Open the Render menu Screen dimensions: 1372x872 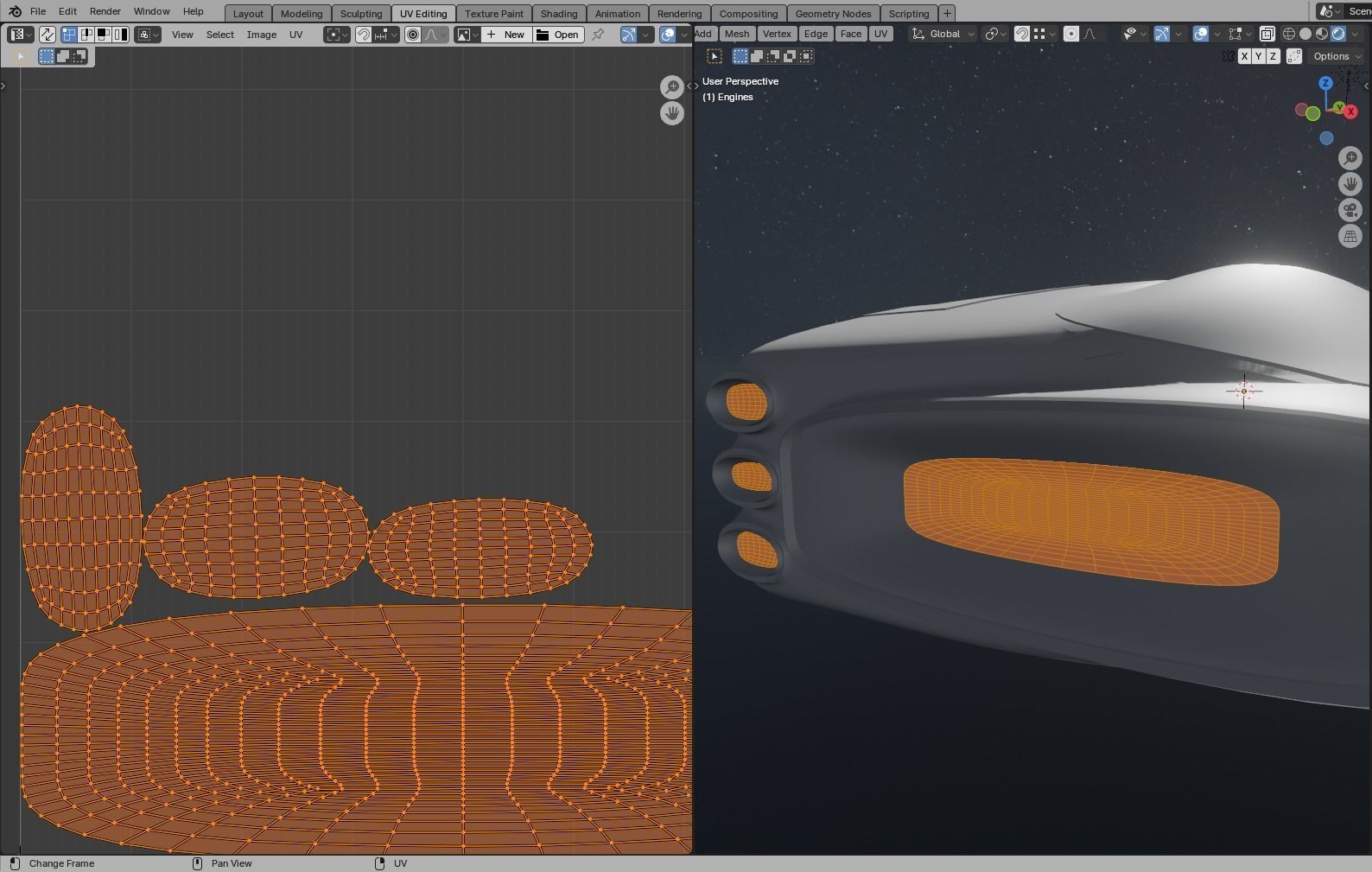(x=105, y=11)
